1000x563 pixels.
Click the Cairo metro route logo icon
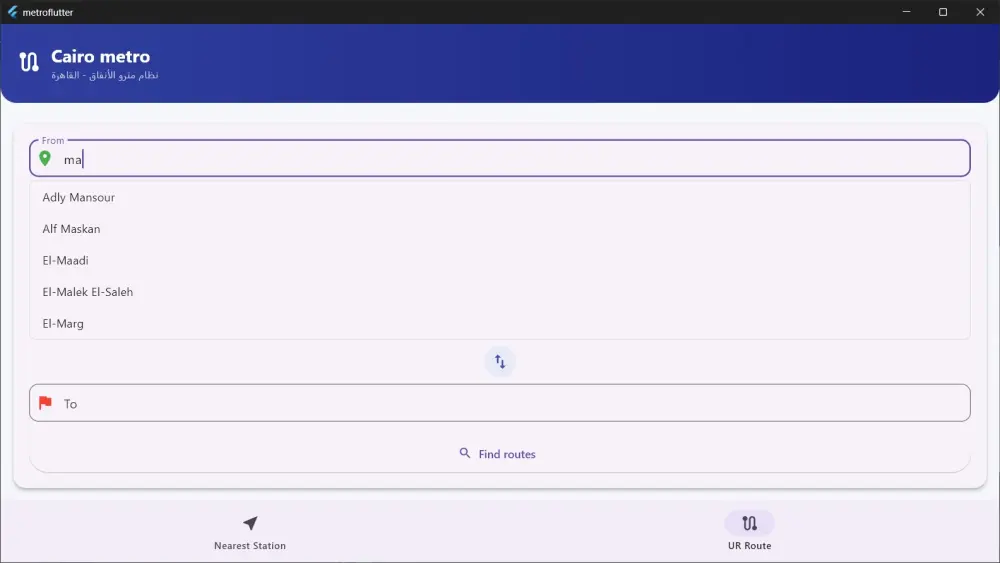(29, 61)
